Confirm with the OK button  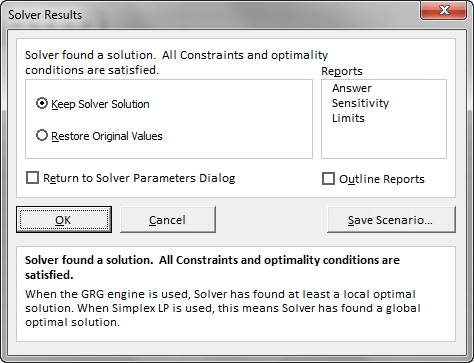click(64, 220)
